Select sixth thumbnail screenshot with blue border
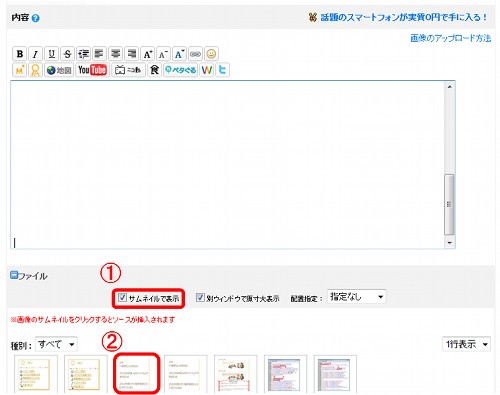The width and height of the screenshot is (500, 395). click(285, 374)
